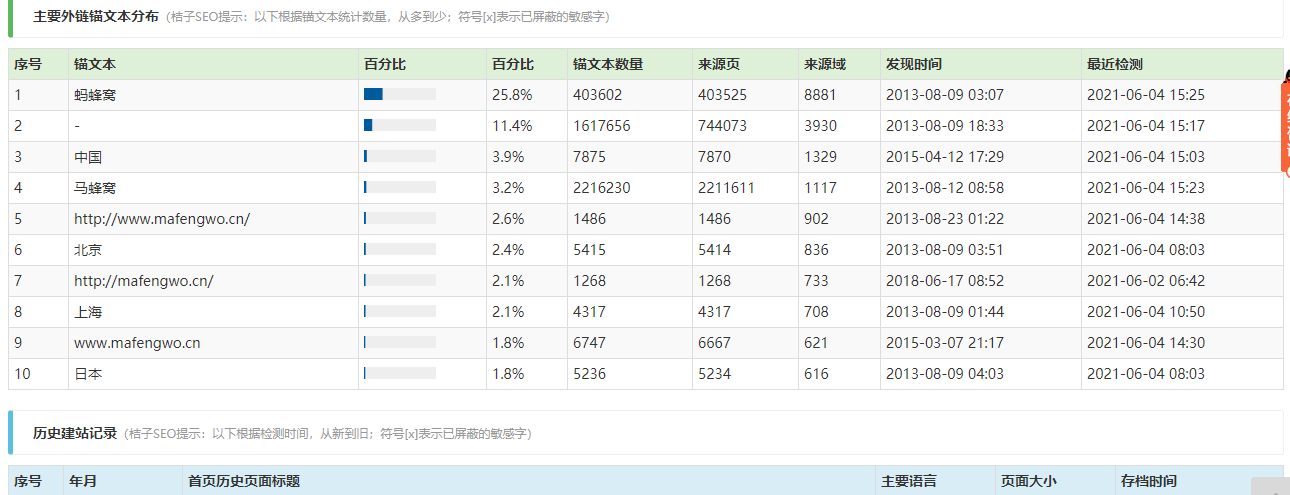This screenshot has height=495, width=1290.
Task: Click the anchor text 蚂蜂窝
Action: coord(95,95)
